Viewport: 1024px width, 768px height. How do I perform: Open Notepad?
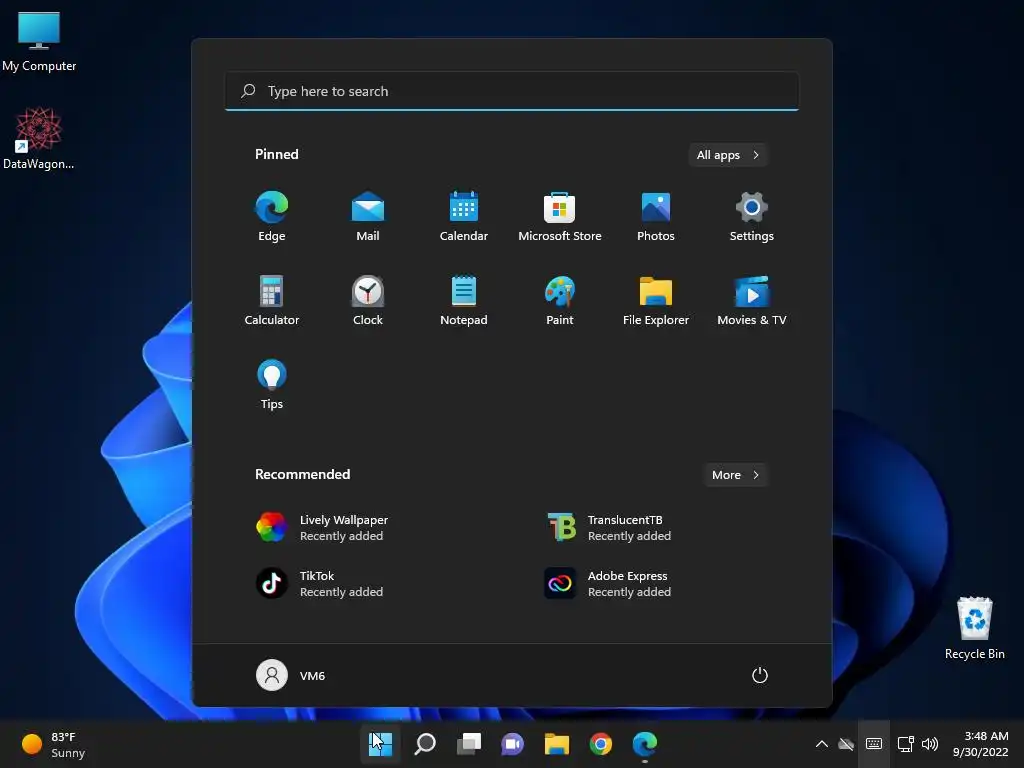click(x=464, y=300)
